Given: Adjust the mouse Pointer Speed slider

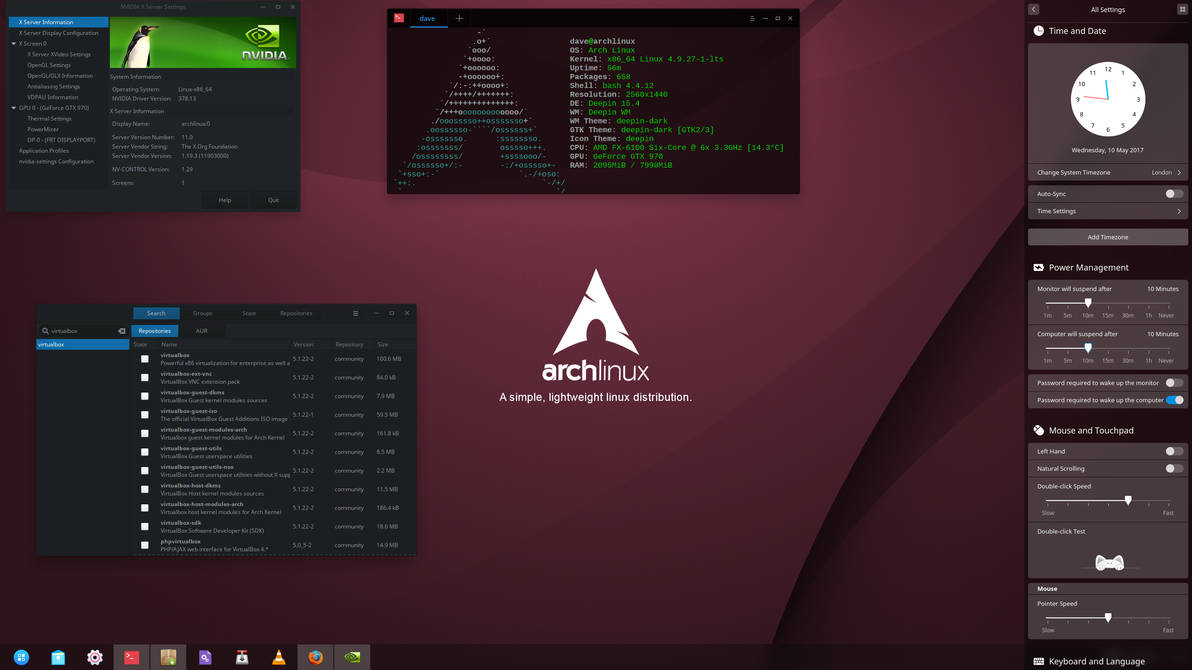Looking at the screenshot, I should point(1107,618).
